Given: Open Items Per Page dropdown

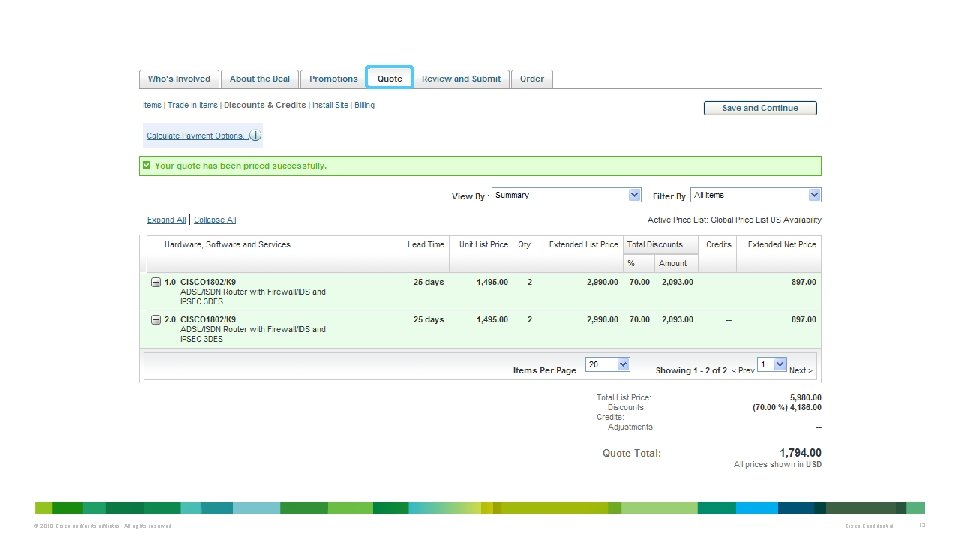Looking at the screenshot, I should pyautogui.click(x=607, y=364).
